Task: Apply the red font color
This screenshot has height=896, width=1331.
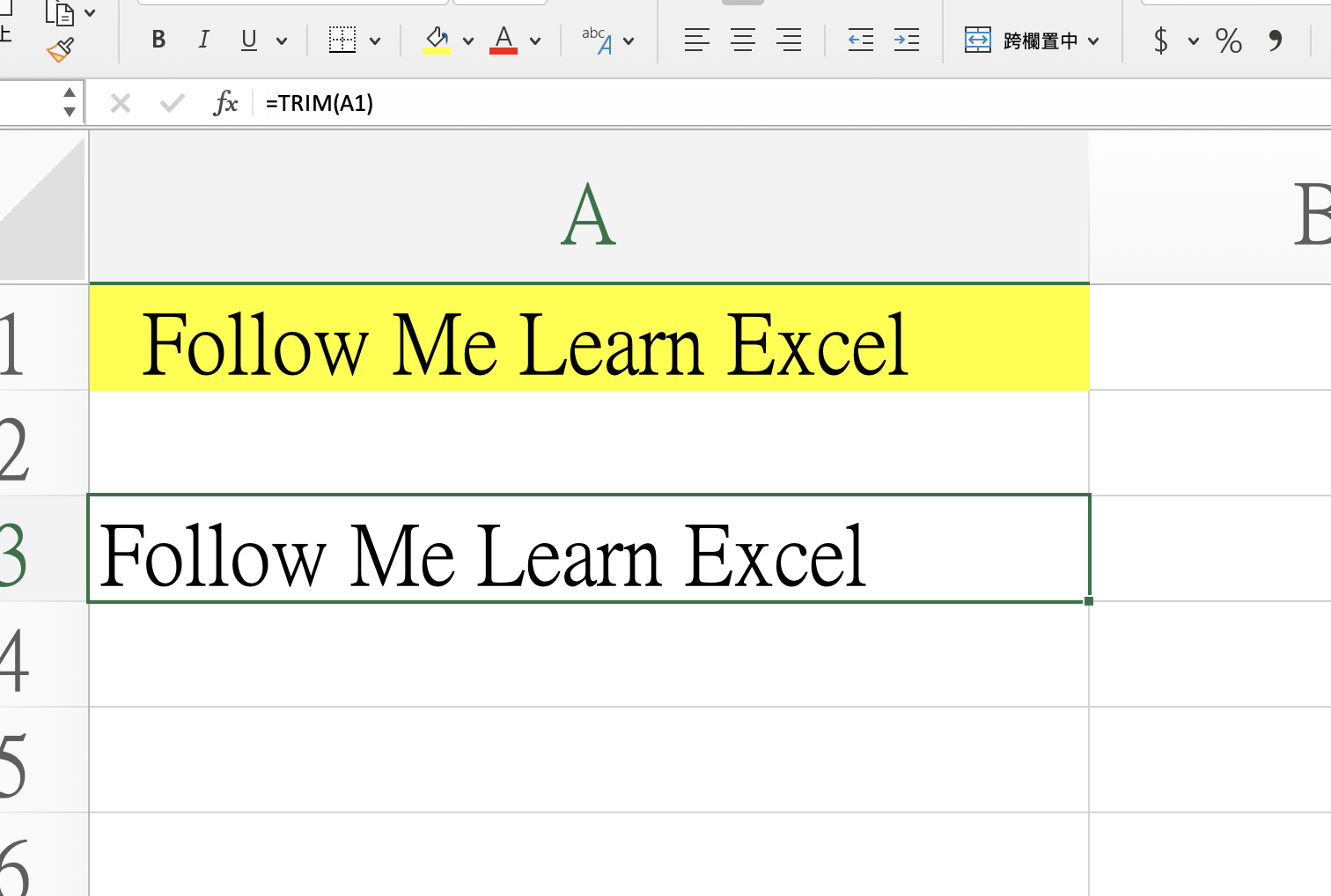Action: coord(504,40)
